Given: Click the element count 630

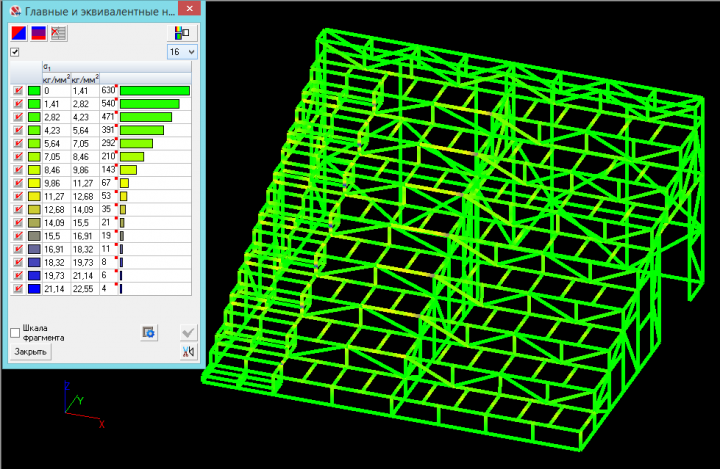Looking at the screenshot, I should tap(108, 90).
